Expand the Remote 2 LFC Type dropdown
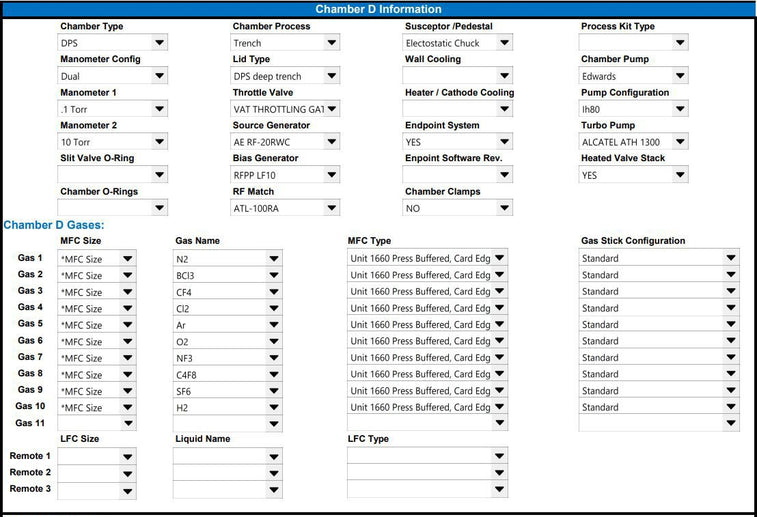This screenshot has height=517, width=757. [427, 473]
